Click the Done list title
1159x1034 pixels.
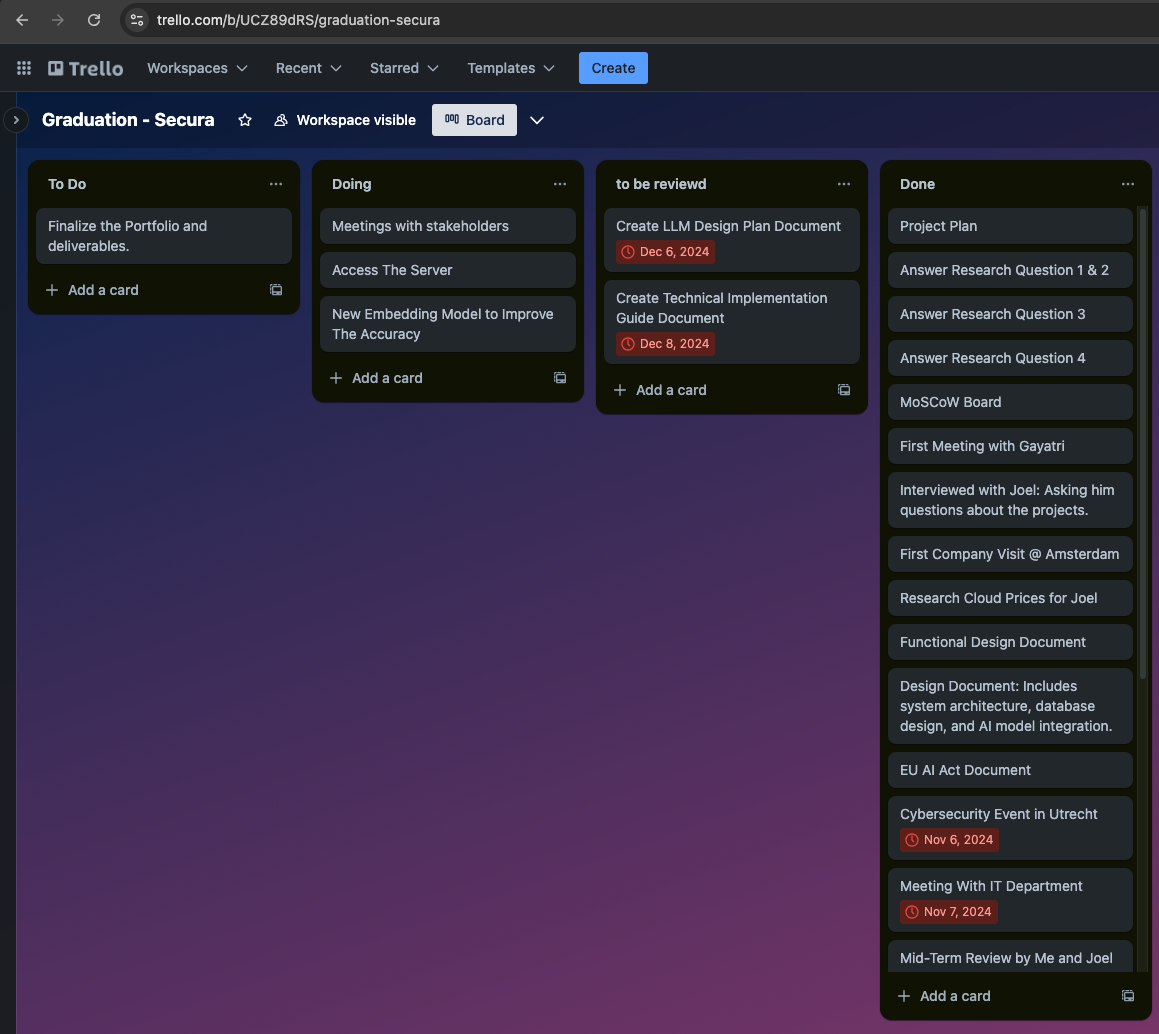click(917, 184)
